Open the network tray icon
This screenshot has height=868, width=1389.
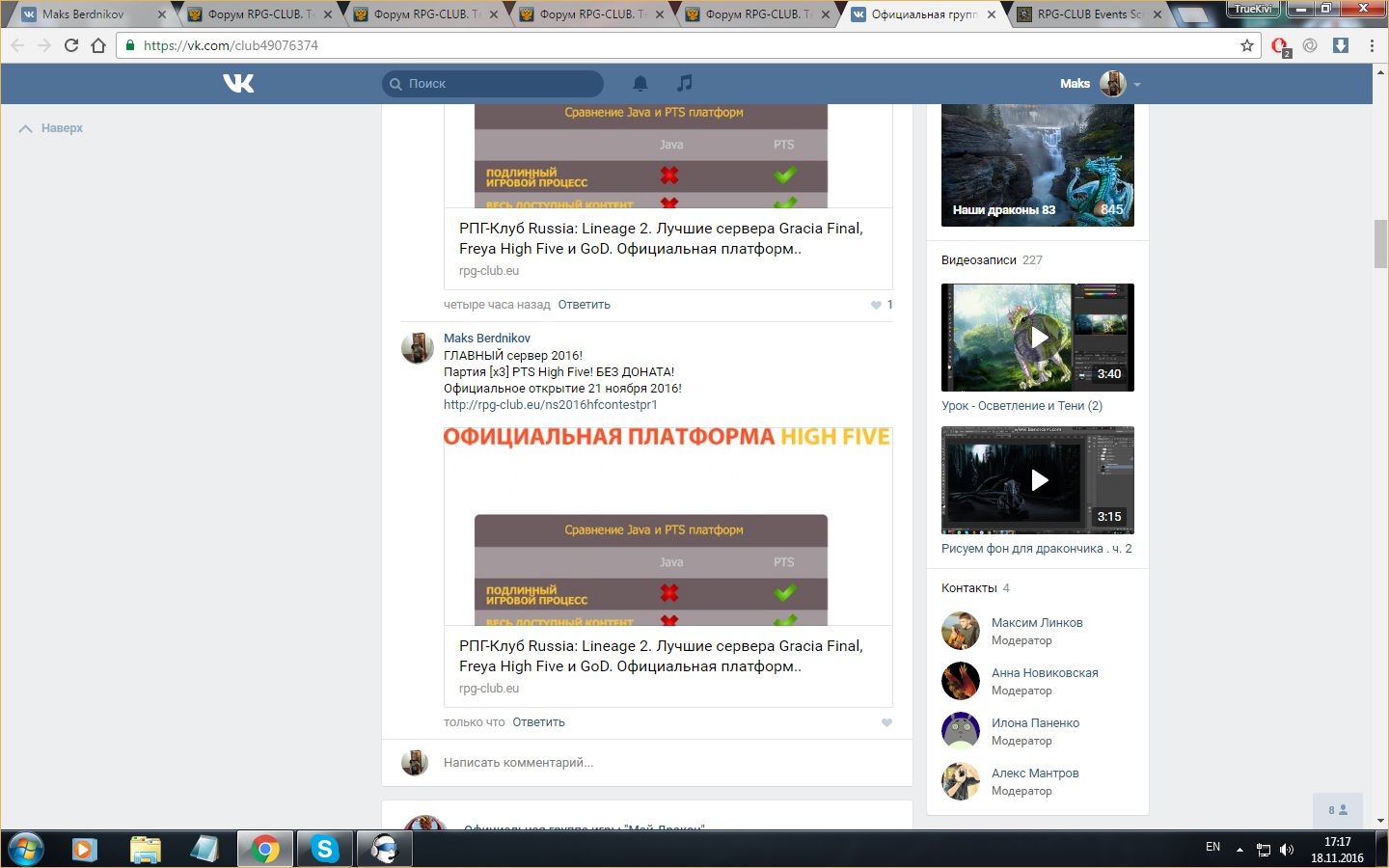[x=1264, y=850]
